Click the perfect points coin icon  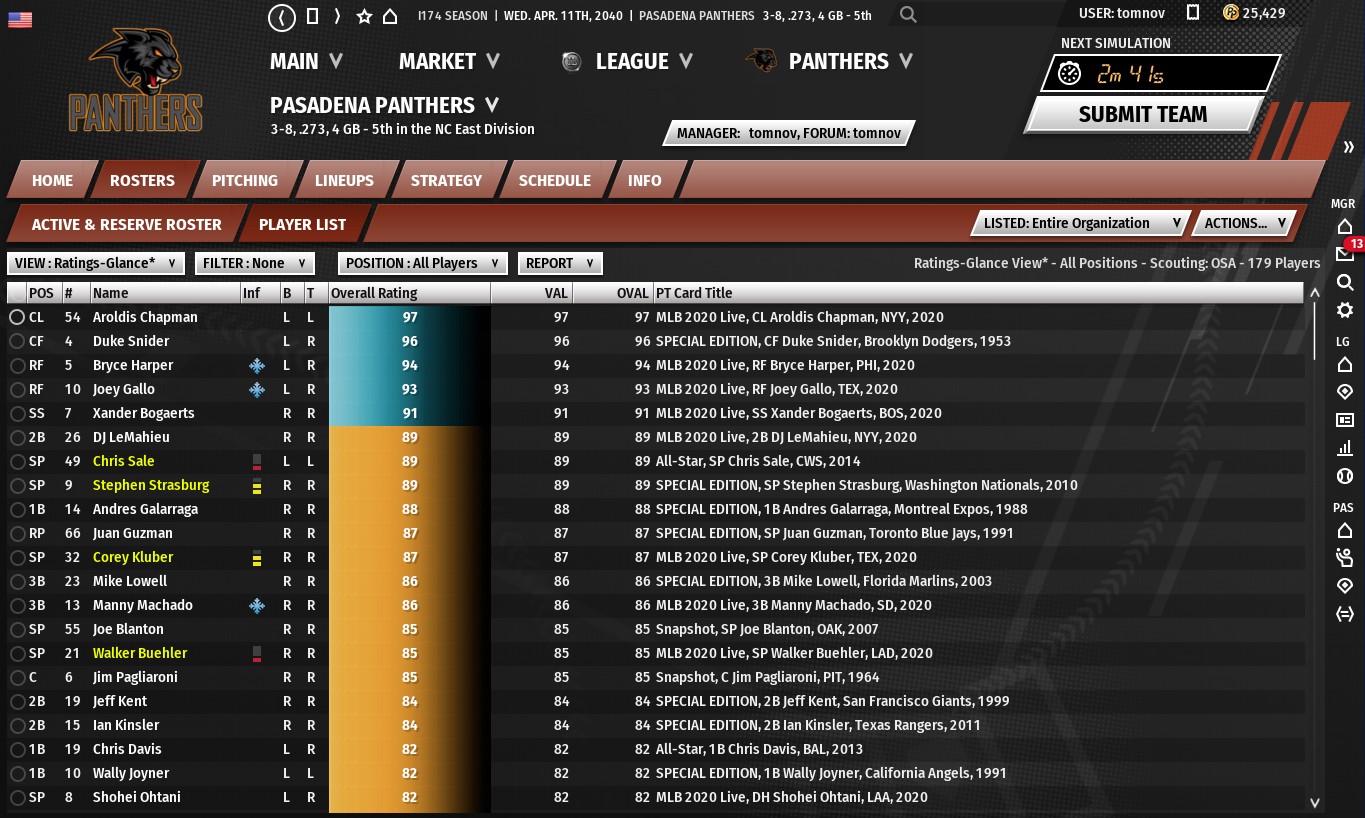coord(1230,14)
